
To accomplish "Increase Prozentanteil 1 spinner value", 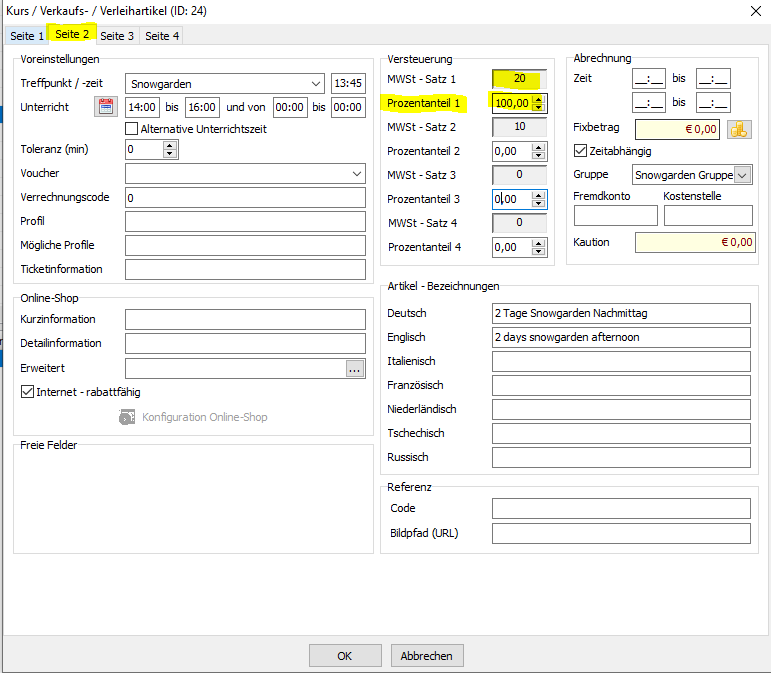I will (538, 99).
